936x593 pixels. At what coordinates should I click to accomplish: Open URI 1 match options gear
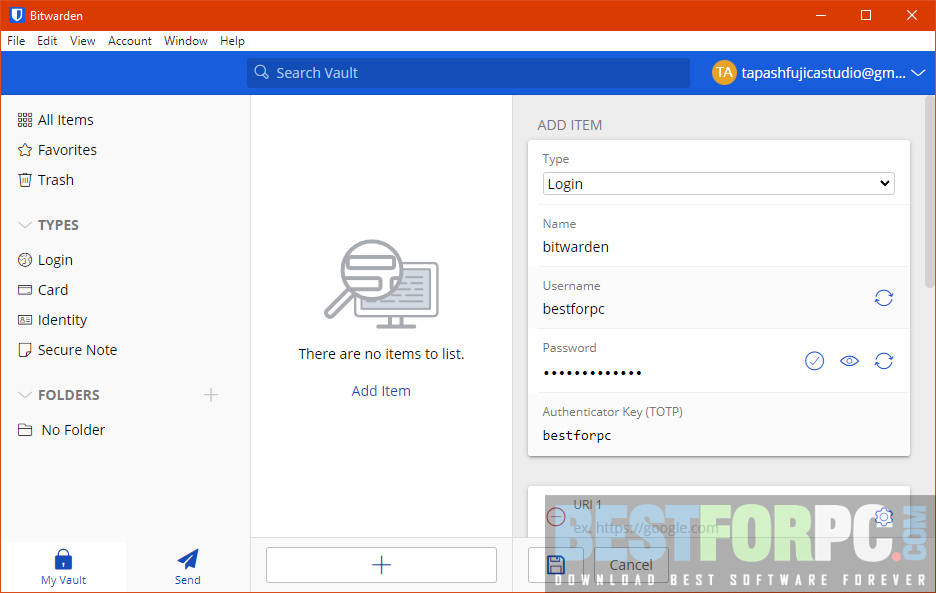883,517
